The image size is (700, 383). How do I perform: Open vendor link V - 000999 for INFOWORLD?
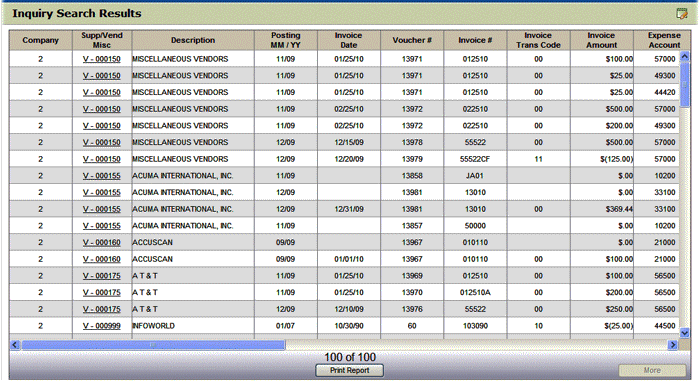pyautogui.click(x=102, y=326)
